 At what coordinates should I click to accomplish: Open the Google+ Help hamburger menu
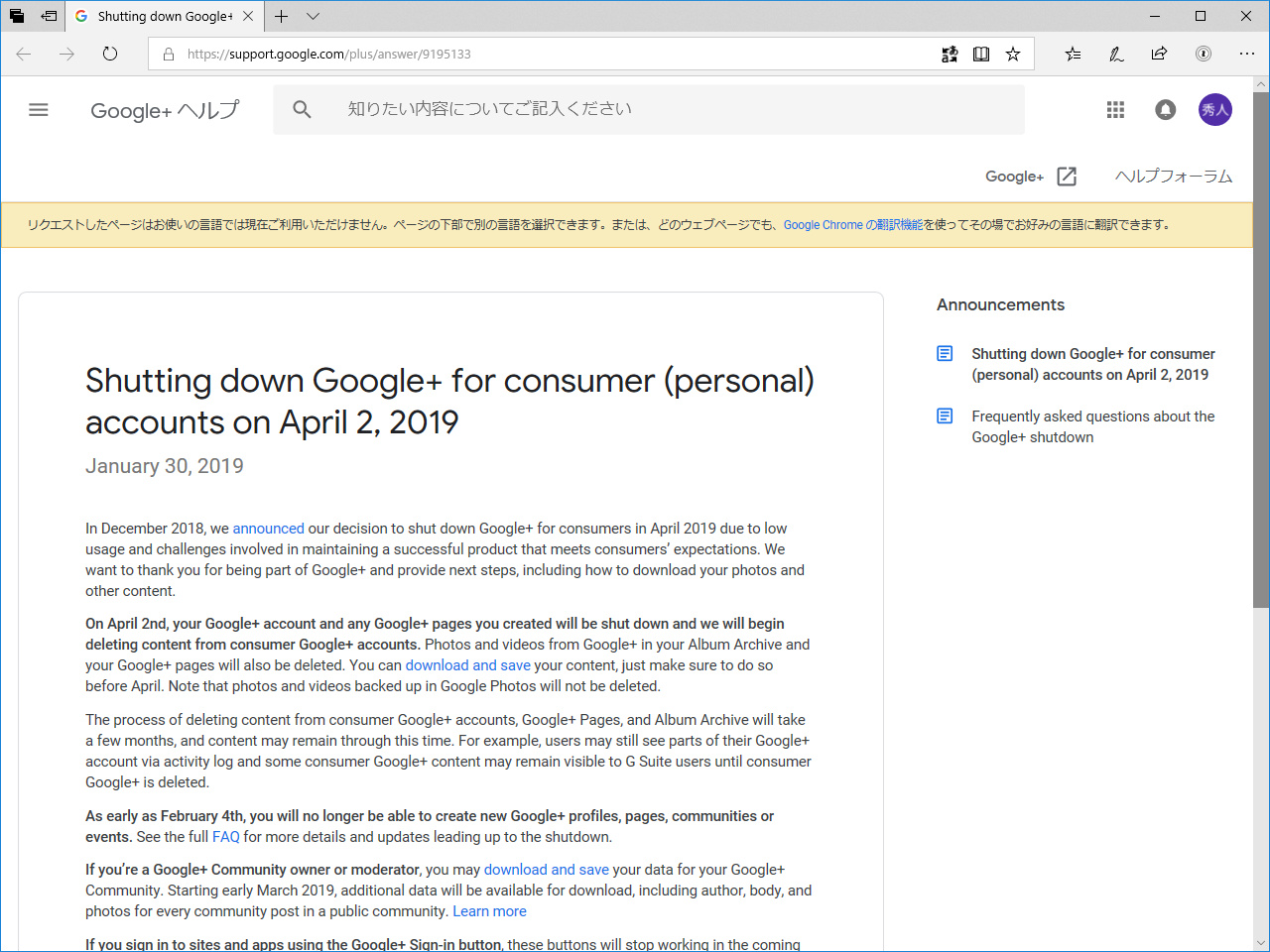coord(38,110)
